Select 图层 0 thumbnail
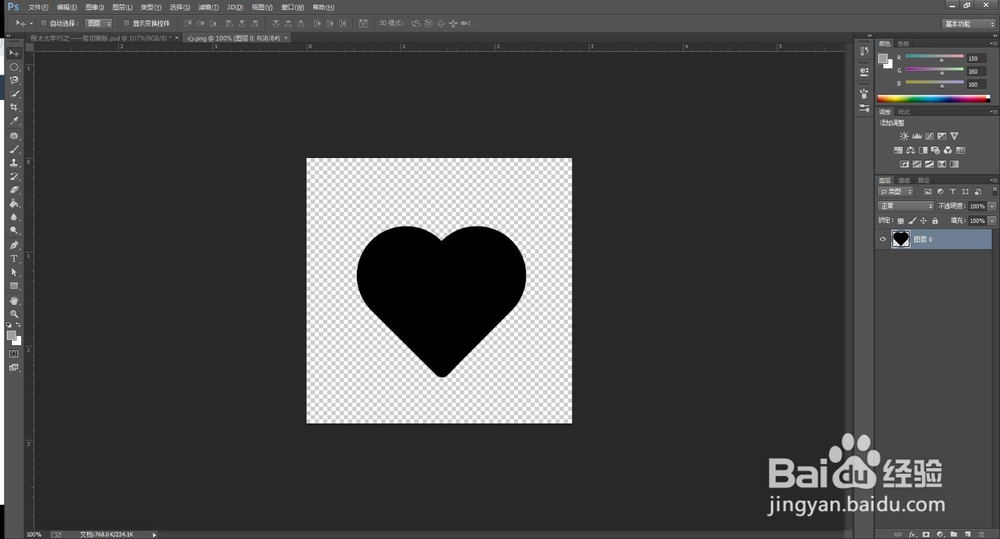 coord(901,239)
